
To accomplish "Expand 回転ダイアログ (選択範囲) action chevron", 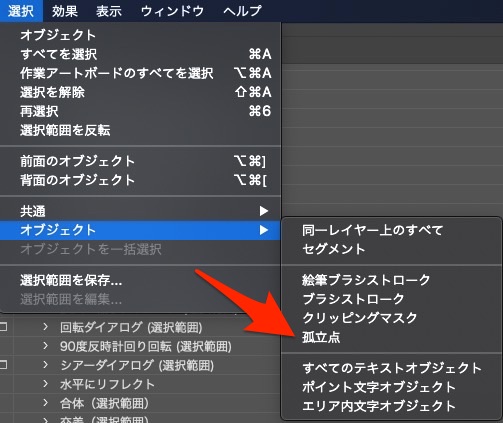I will 45,327.
